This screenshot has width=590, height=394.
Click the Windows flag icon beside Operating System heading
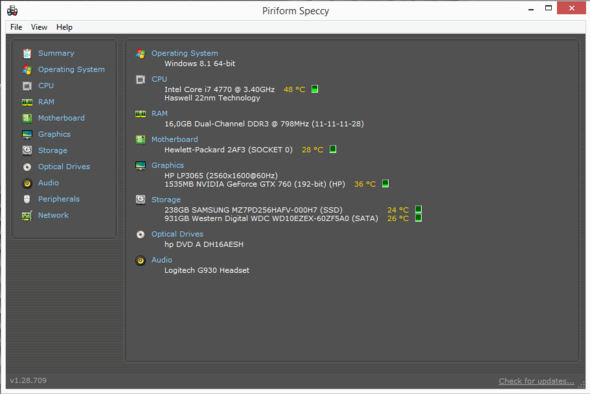[141, 53]
